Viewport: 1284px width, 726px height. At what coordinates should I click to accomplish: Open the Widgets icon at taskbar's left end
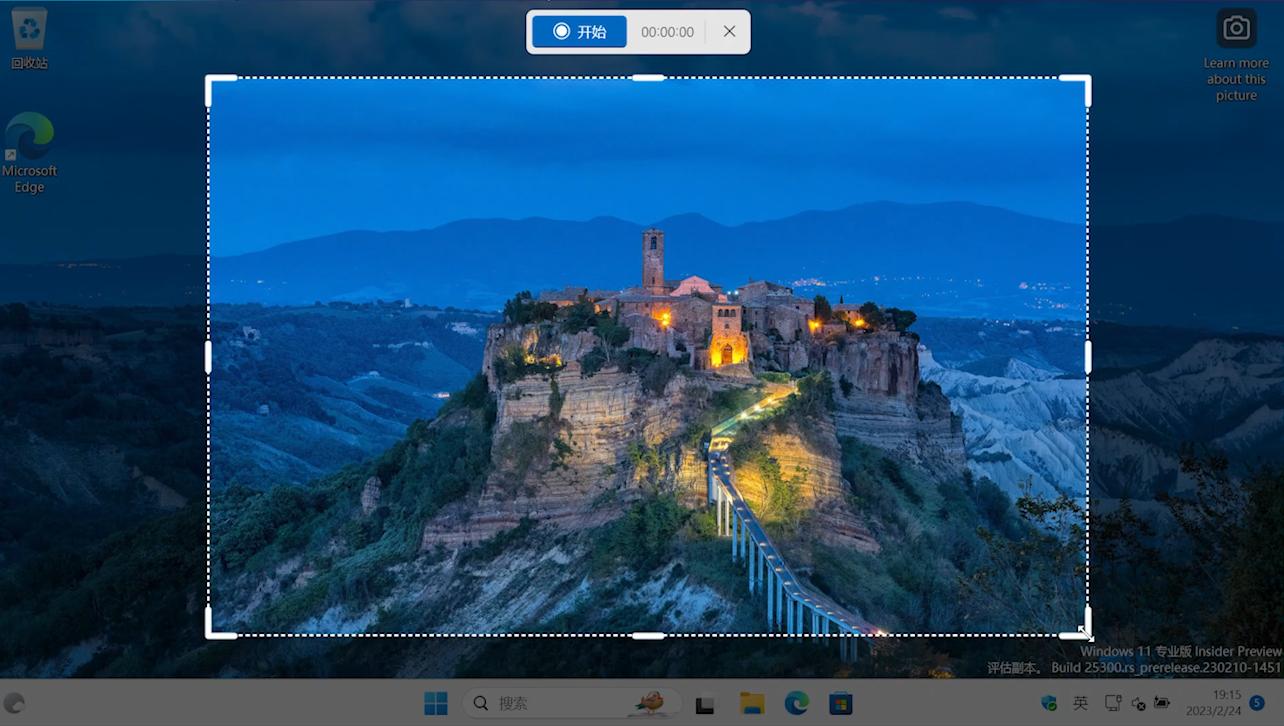[x=14, y=703]
